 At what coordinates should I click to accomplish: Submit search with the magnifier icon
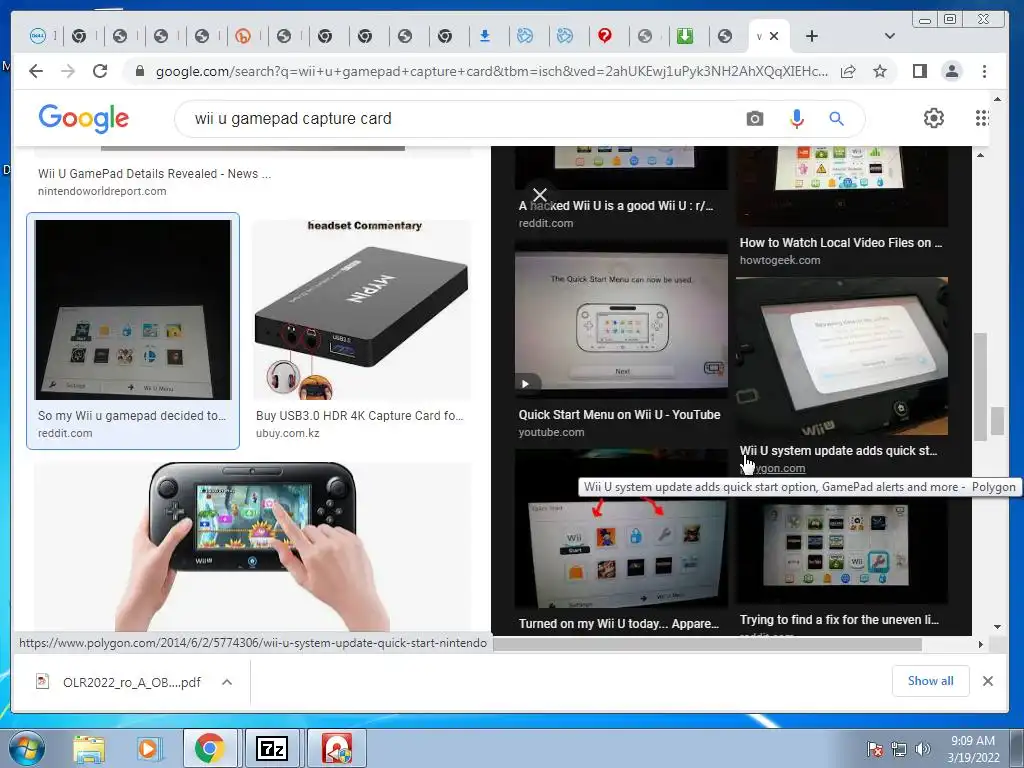pos(837,119)
